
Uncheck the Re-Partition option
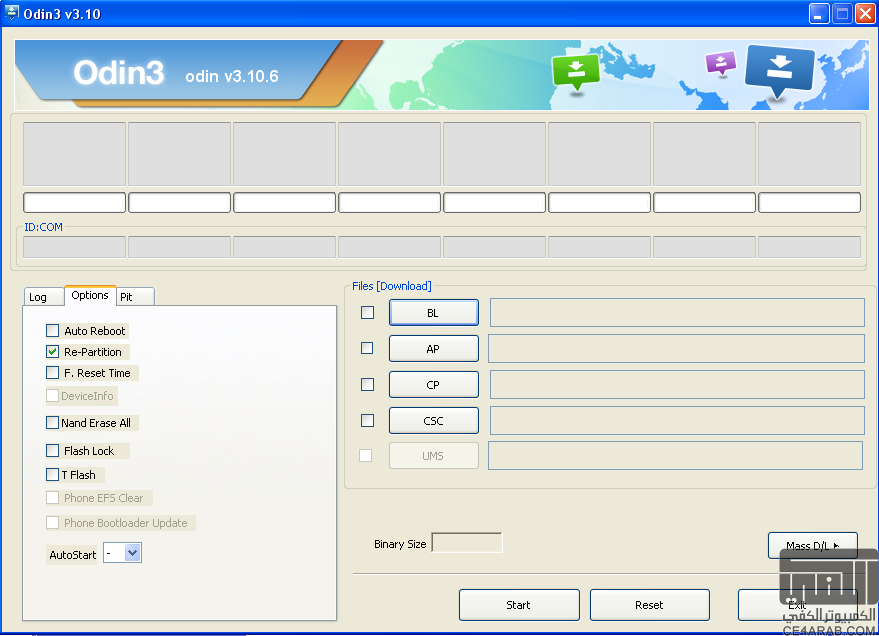(x=52, y=351)
